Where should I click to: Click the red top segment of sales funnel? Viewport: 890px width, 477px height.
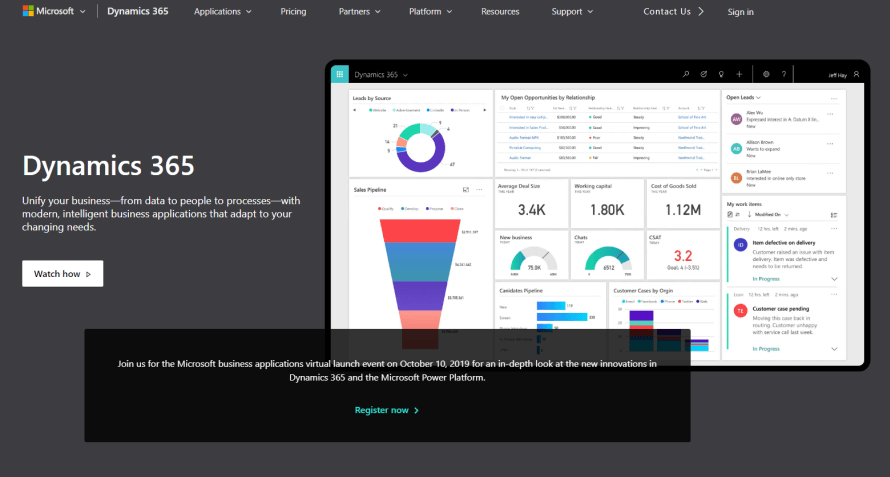coord(420,231)
